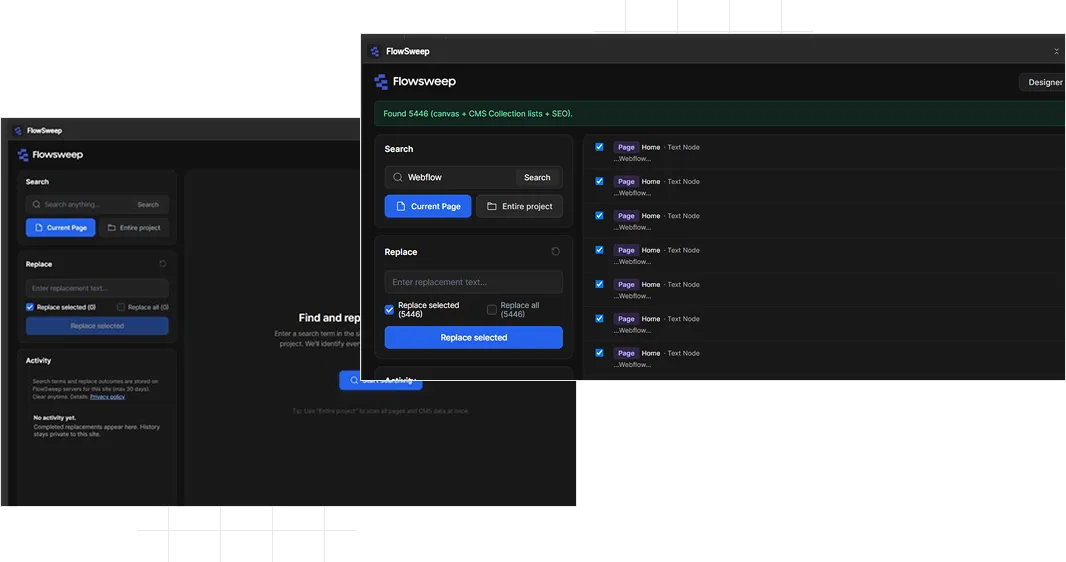The height and width of the screenshot is (562, 1066).
Task: Uncheck the fifth Home Text Node result
Action: (599, 284)
